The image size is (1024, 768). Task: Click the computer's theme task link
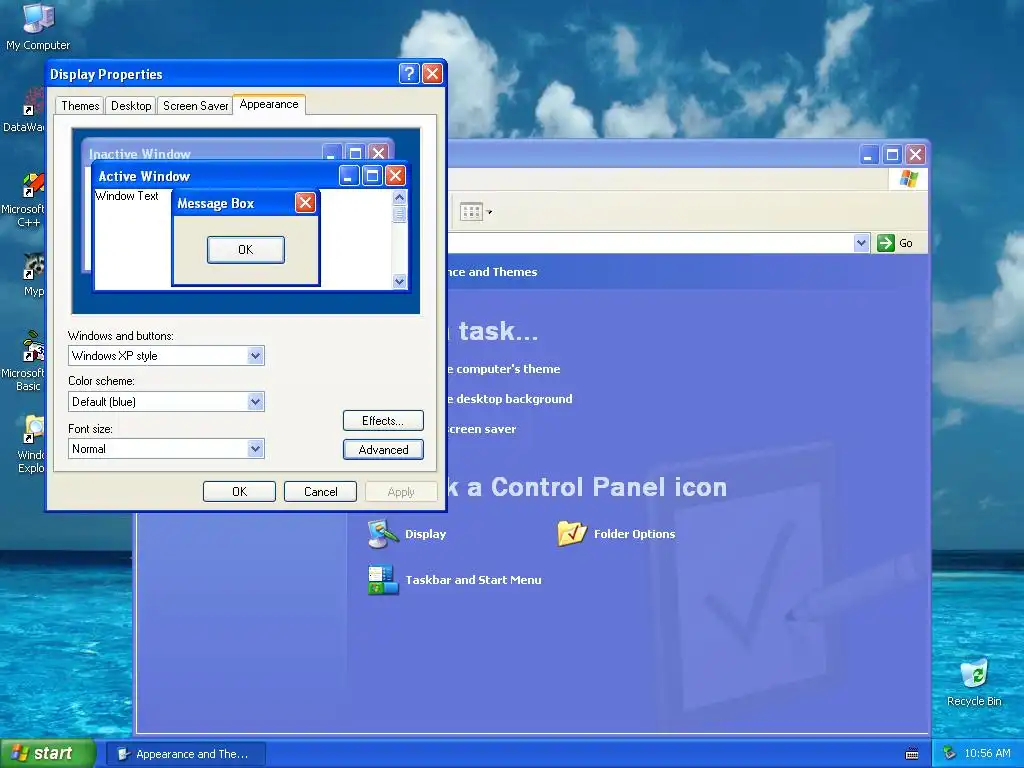pos(504,369)
